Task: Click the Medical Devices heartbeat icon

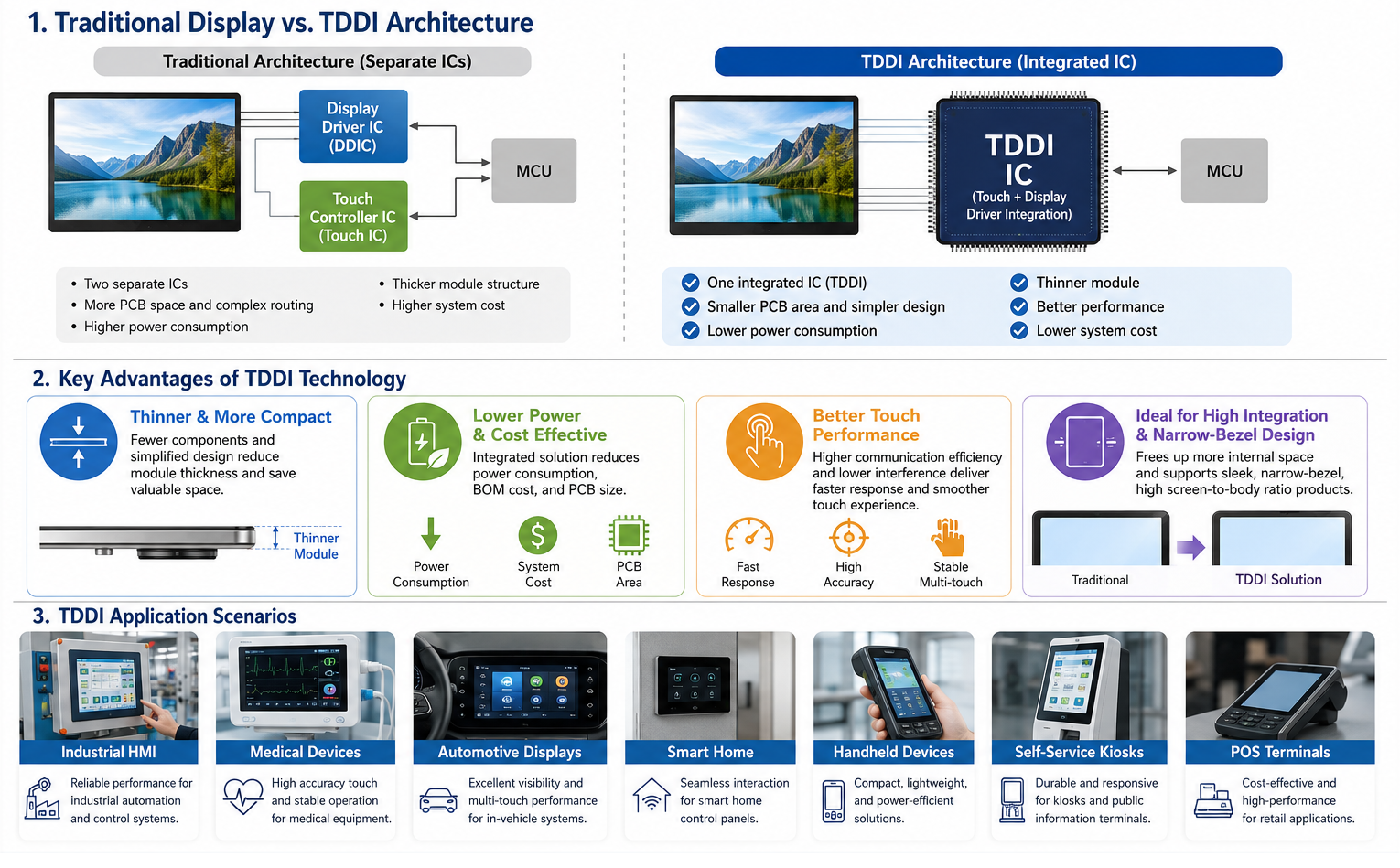Action: [x=243, y=797]
